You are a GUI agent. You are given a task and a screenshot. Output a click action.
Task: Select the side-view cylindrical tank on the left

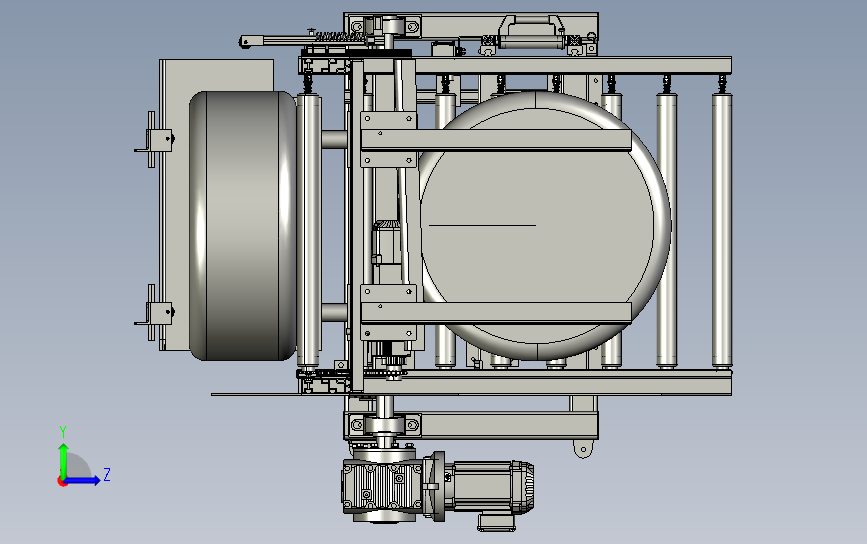243,226
